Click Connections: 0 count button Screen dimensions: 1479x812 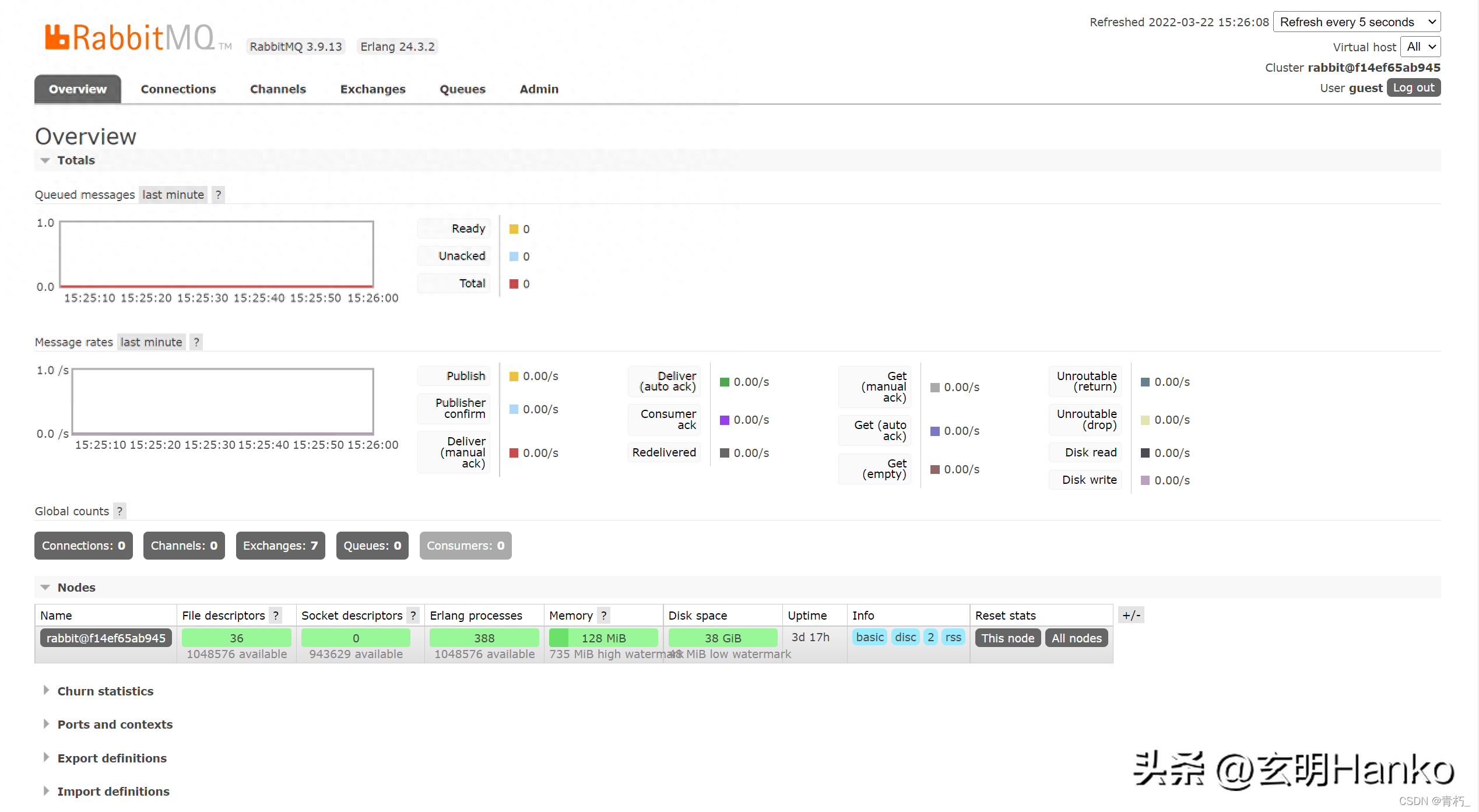coord(83,546)
